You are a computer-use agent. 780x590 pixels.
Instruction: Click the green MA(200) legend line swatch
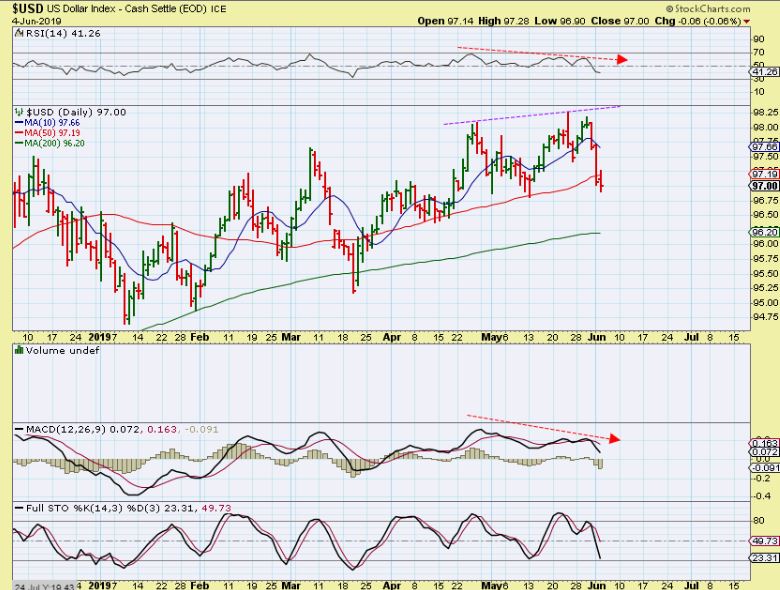(x=19, y=143)
